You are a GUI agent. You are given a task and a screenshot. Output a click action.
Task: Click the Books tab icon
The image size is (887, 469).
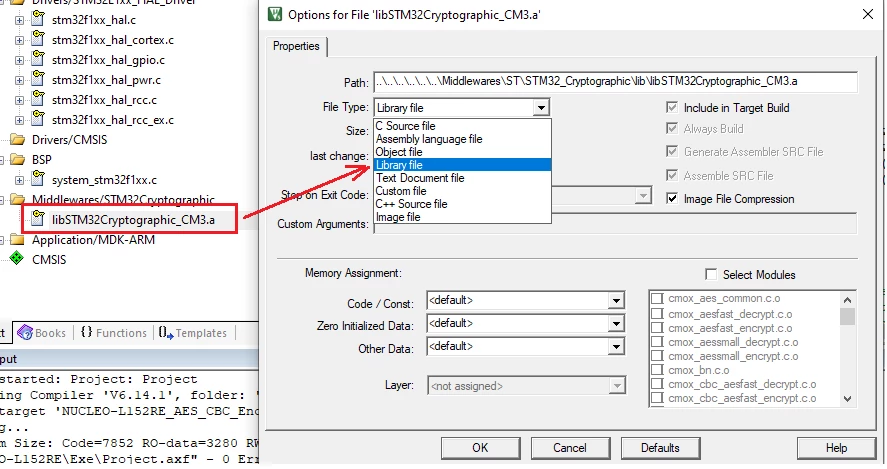[25, 333]
